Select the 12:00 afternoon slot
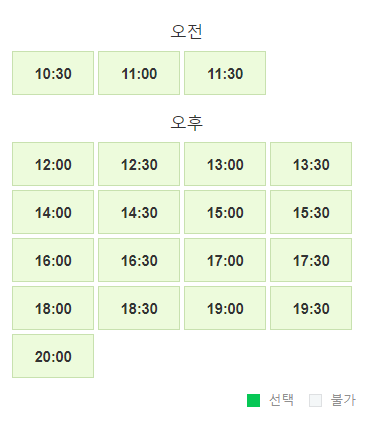 coord(53,164)
